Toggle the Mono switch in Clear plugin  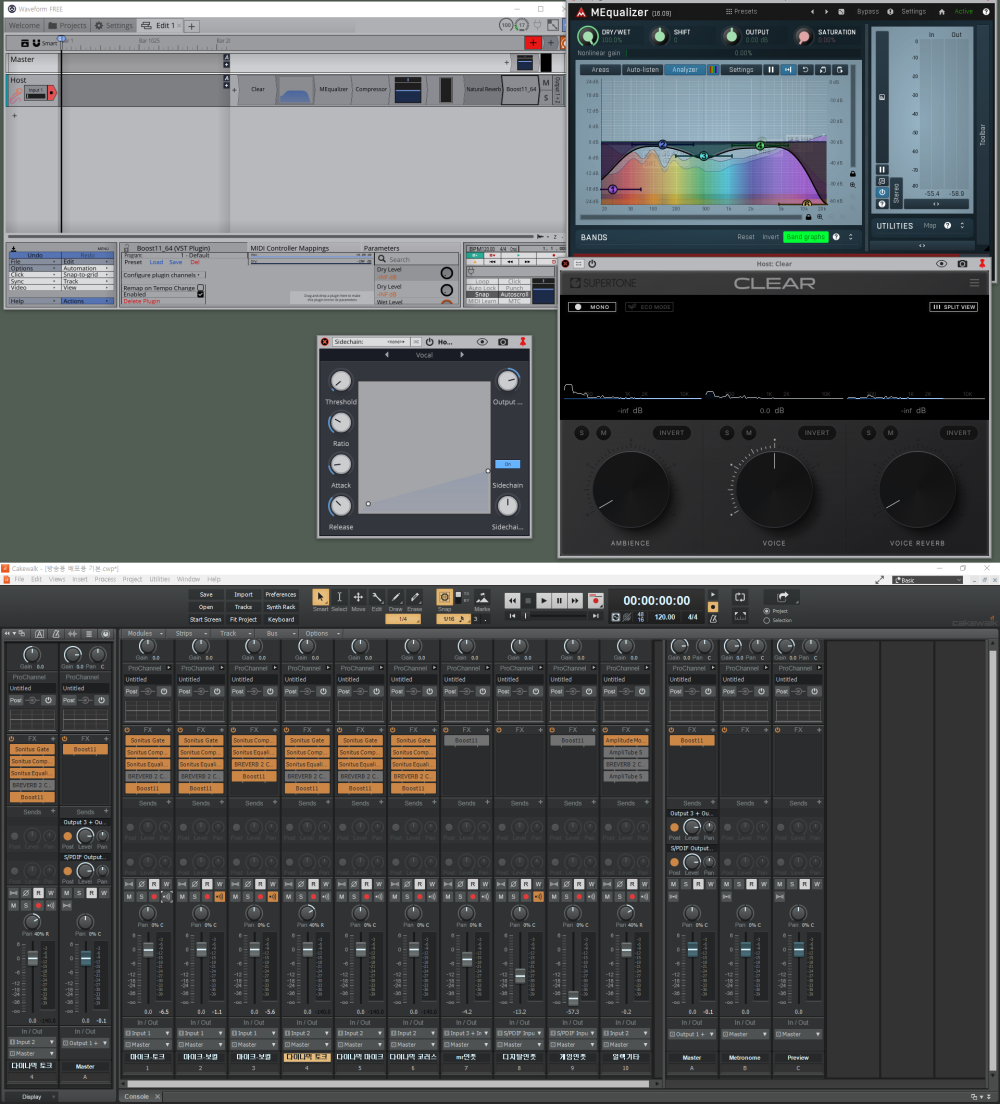(x=592, y=307)
